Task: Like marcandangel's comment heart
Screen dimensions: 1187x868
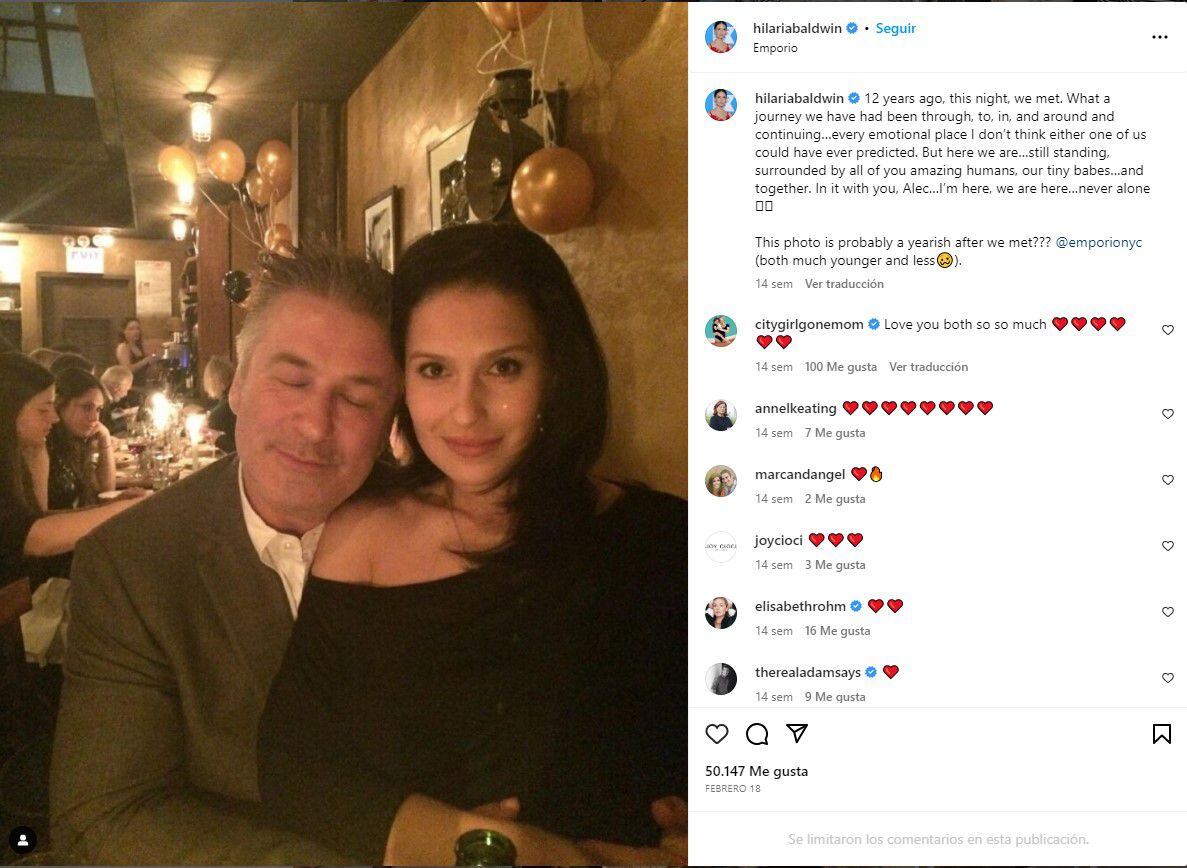Action: pyautogui.click(x=1167, y=480)
